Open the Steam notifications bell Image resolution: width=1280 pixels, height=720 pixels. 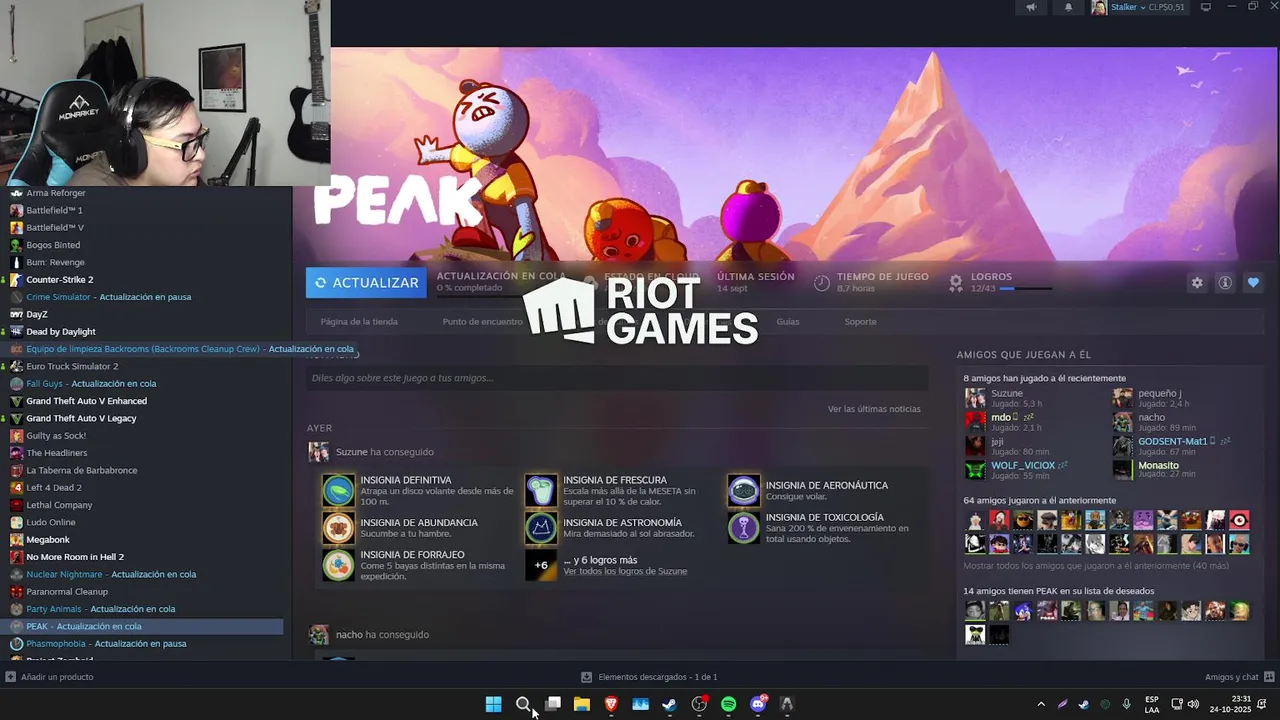coord(1068,7)
